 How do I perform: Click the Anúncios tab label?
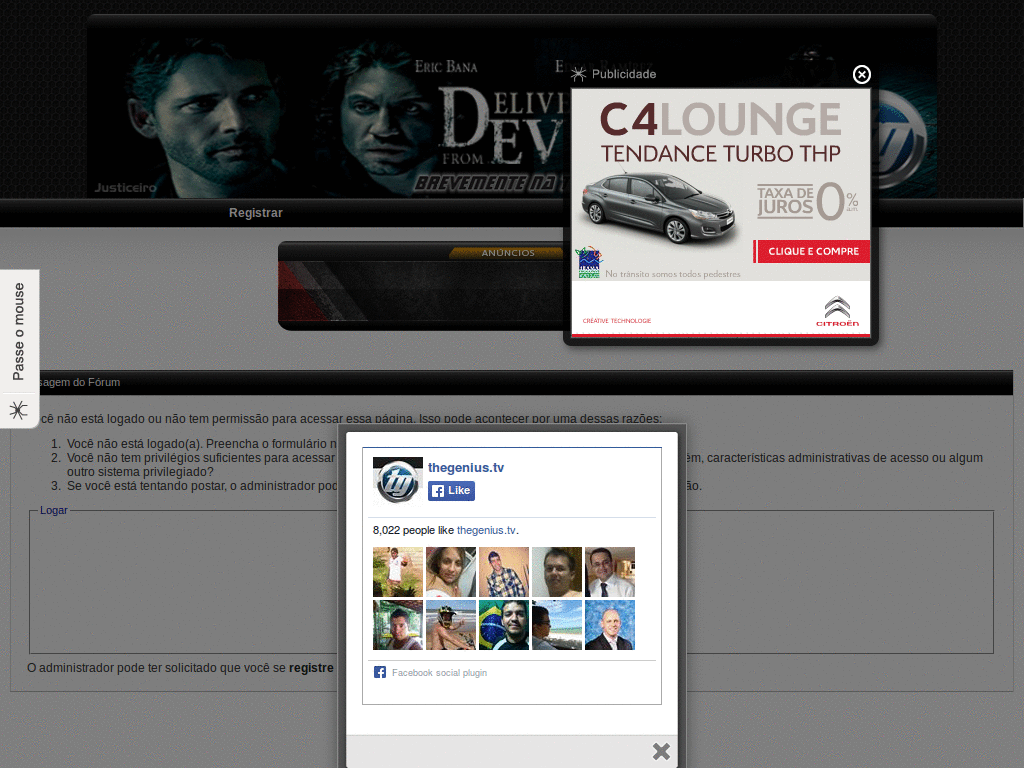coord(508,253)
